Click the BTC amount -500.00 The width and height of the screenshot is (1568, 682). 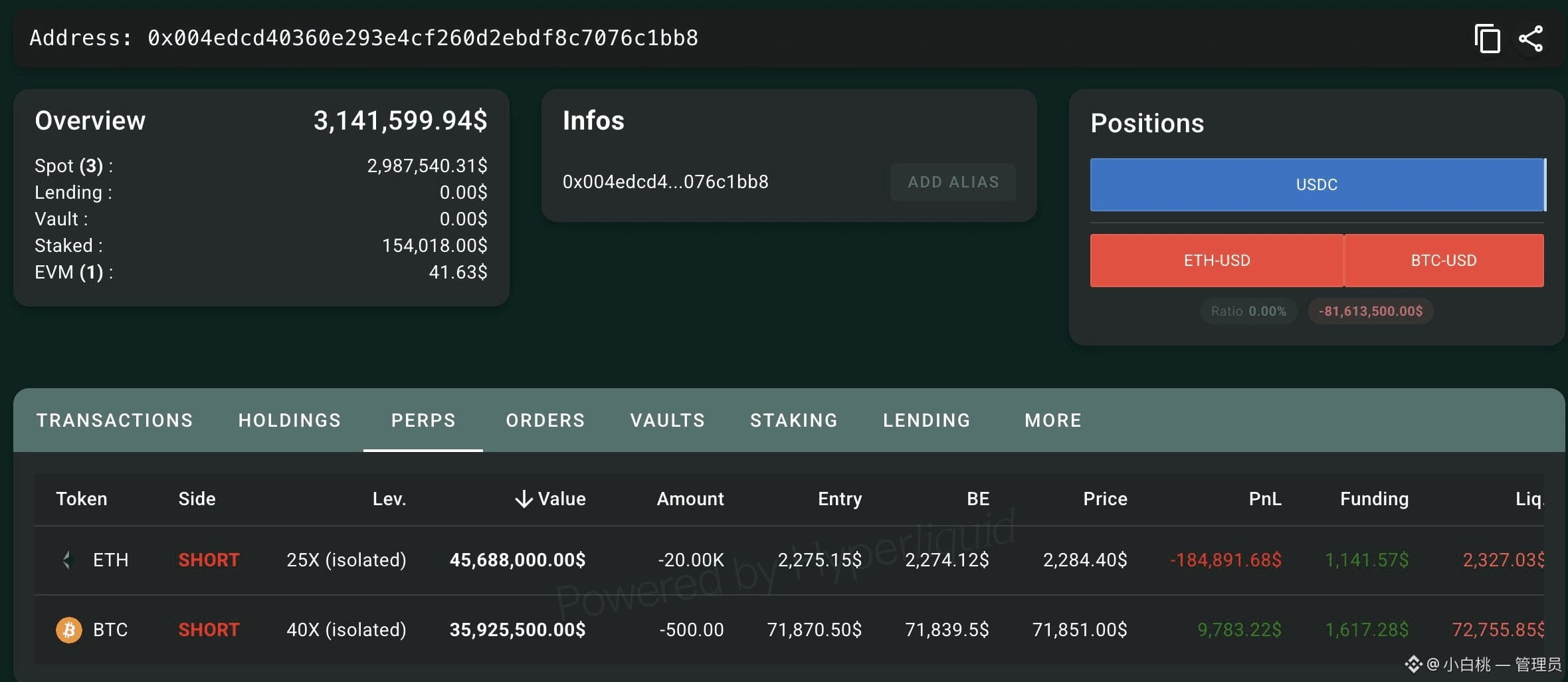click(x=692, y=629)
